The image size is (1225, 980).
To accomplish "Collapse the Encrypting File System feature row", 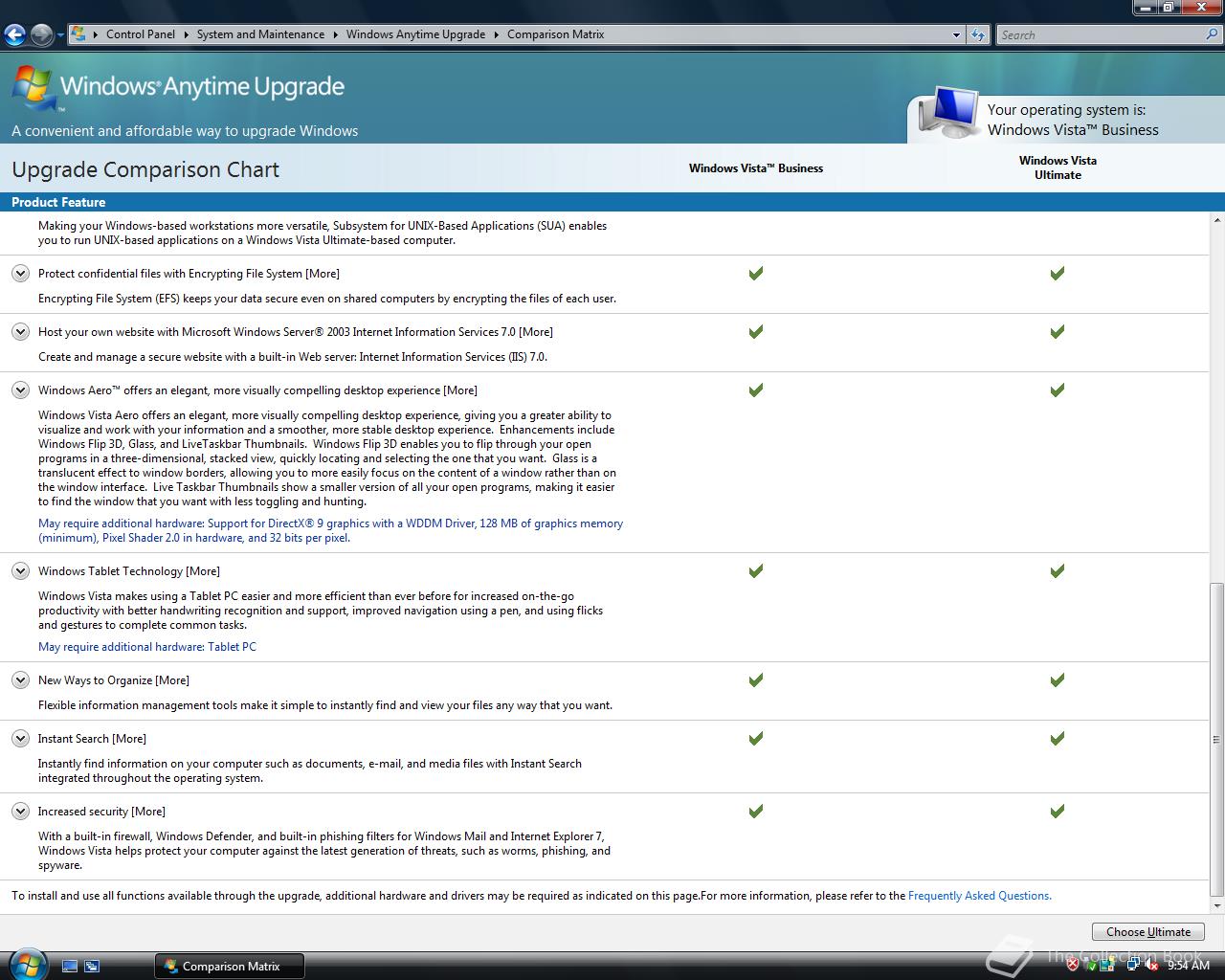I will 20,274.
